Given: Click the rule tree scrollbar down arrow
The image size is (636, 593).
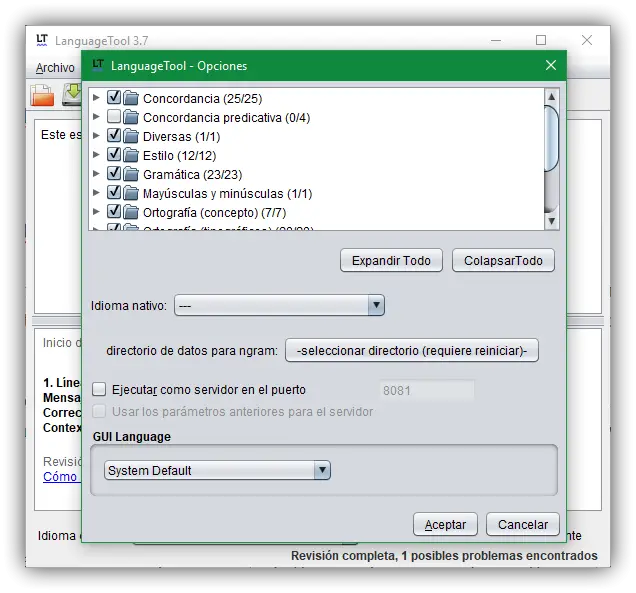Looking at the screenshot, I should click(x=551, y=221).
